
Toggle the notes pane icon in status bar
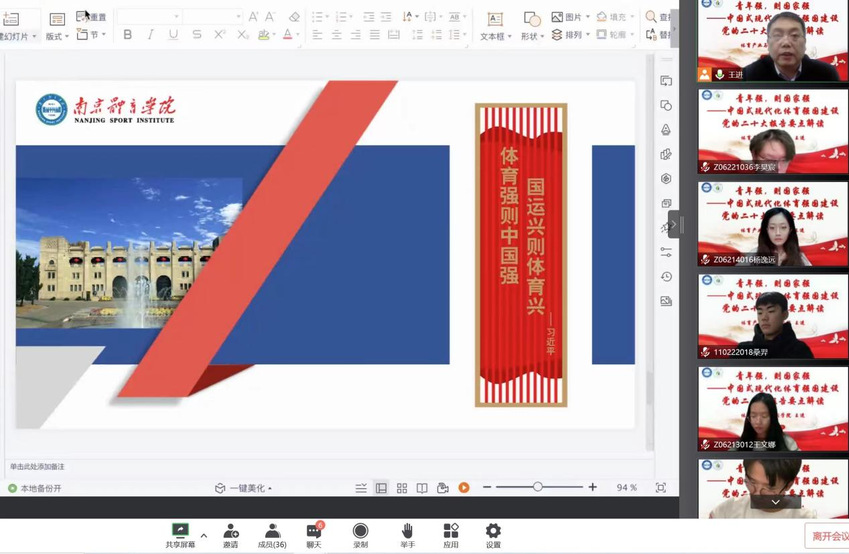click(361, 488)
